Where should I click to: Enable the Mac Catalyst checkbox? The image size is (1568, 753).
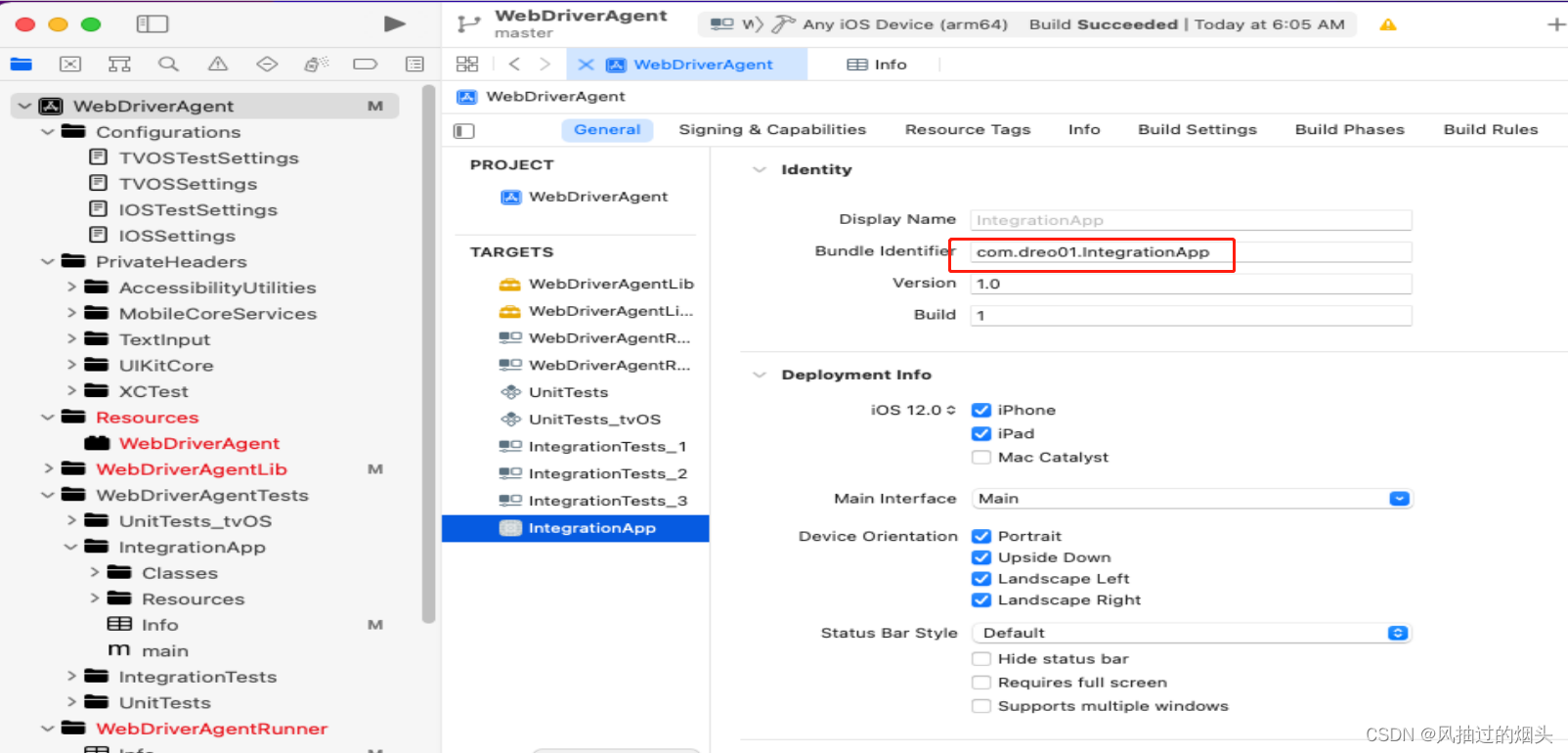point(981,457)
